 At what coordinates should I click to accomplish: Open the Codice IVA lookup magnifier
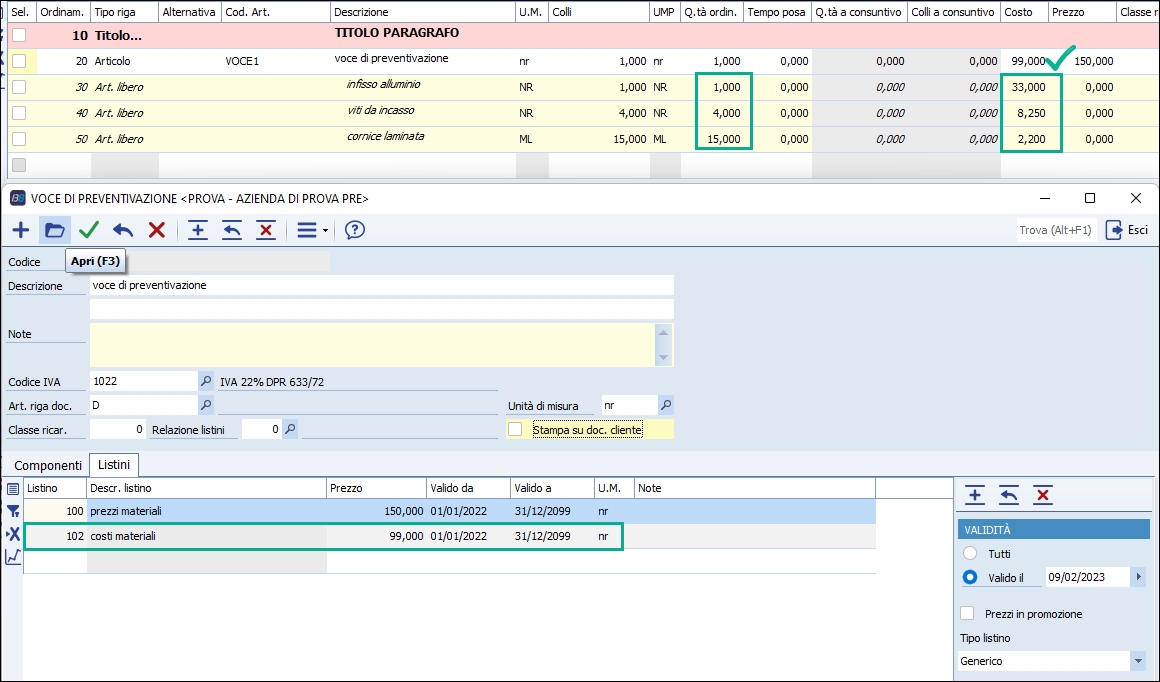(x=206, y=381)
